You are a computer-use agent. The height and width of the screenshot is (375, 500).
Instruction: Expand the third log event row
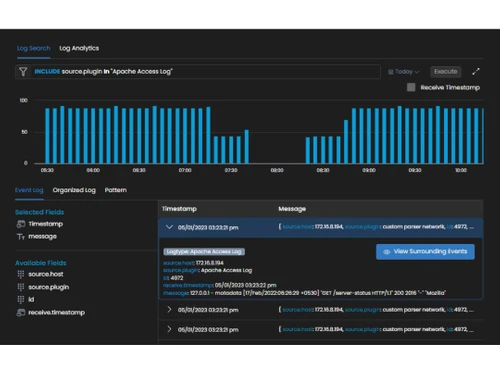click(x=169, y=329)
